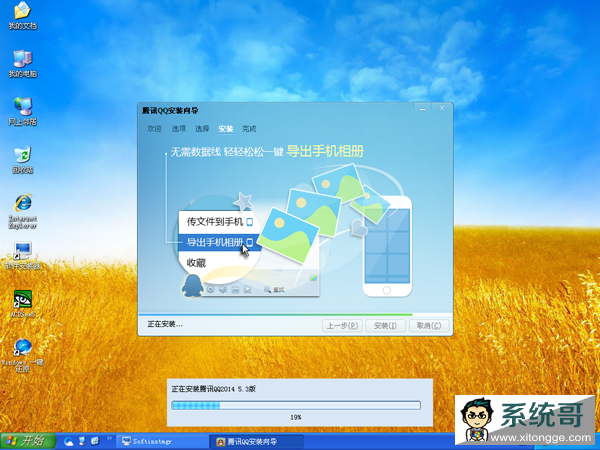Open the My Computer desktop icon
This screenshot has height=450, width=600.
tap(23, 64)
